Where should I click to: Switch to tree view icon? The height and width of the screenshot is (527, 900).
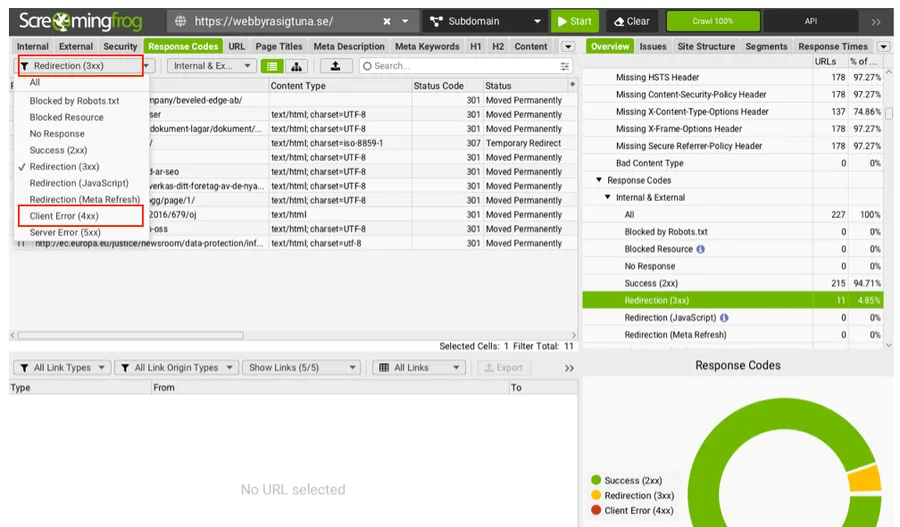296,66
